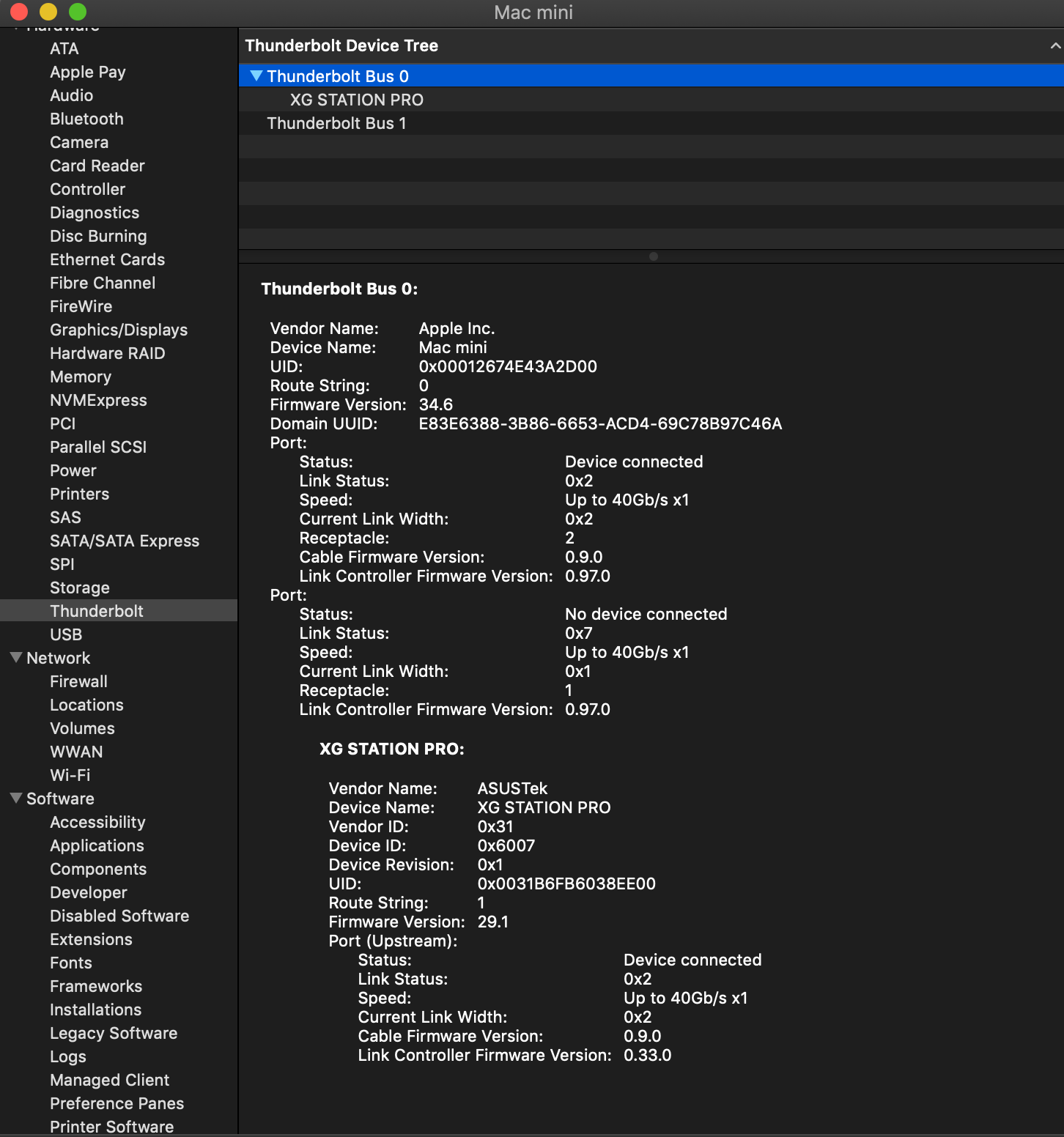Image resolution: width=1064 pixels, height=1137 pixels.
Task: Open NVMExpress entry
Action: [x=98, y=400]
